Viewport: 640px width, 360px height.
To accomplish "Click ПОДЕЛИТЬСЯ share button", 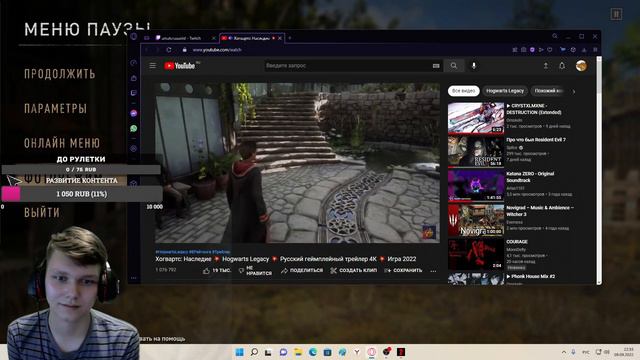I will coord(302,271).
